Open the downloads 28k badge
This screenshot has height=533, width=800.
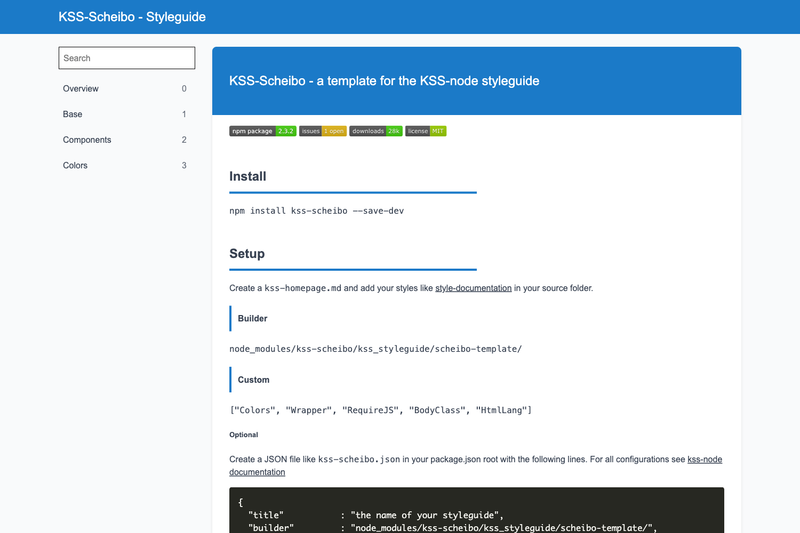pos(376,131)
